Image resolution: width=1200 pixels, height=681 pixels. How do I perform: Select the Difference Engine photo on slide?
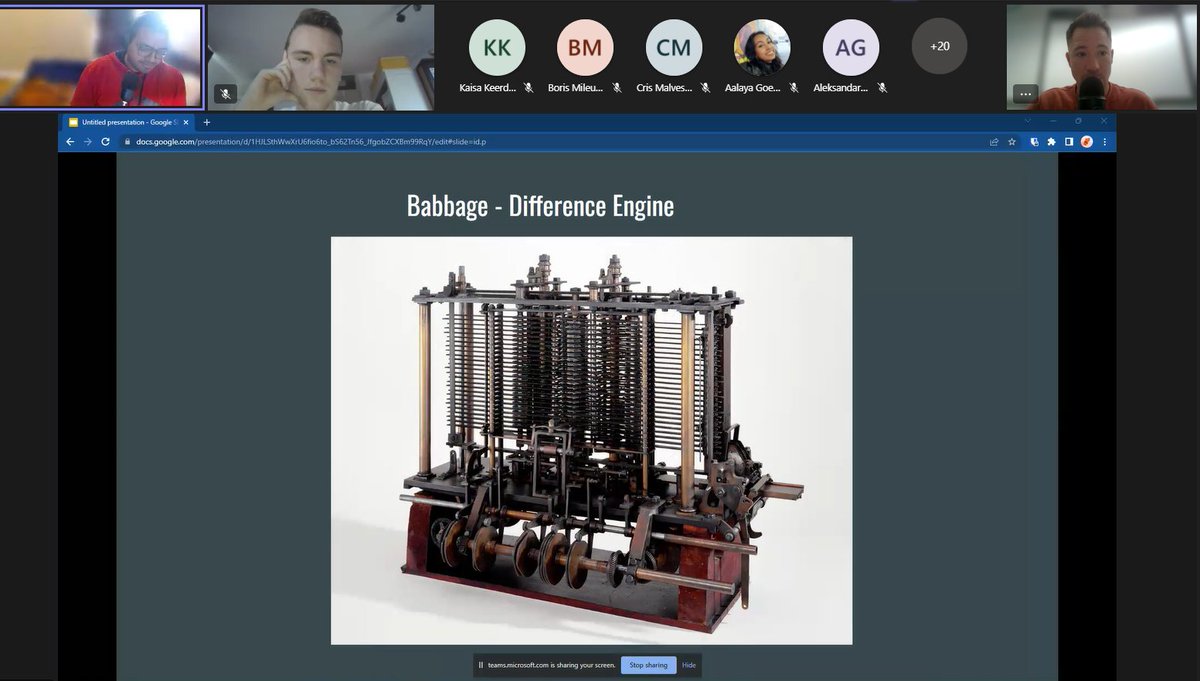tap(592, 441)
